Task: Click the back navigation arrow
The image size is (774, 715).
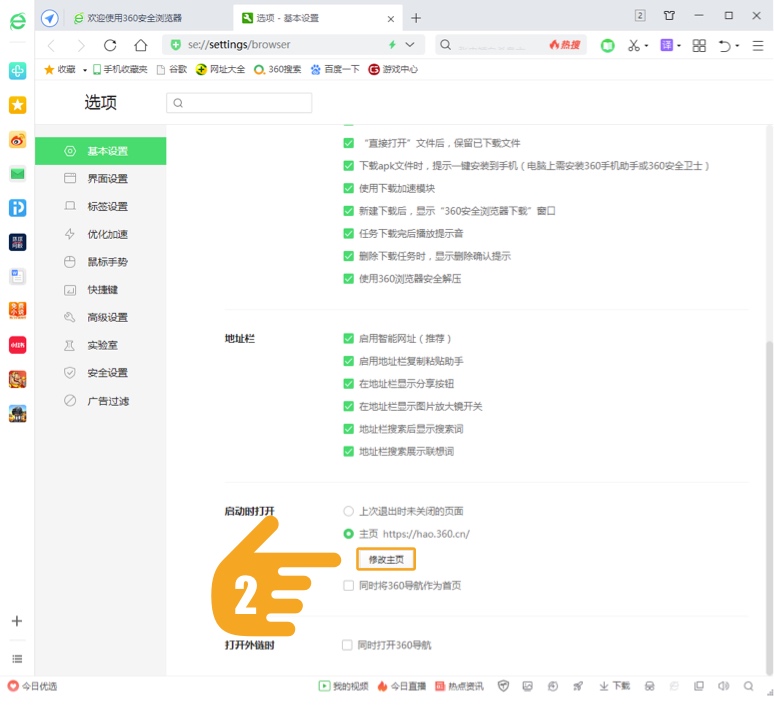Action: tap(51, 46)
